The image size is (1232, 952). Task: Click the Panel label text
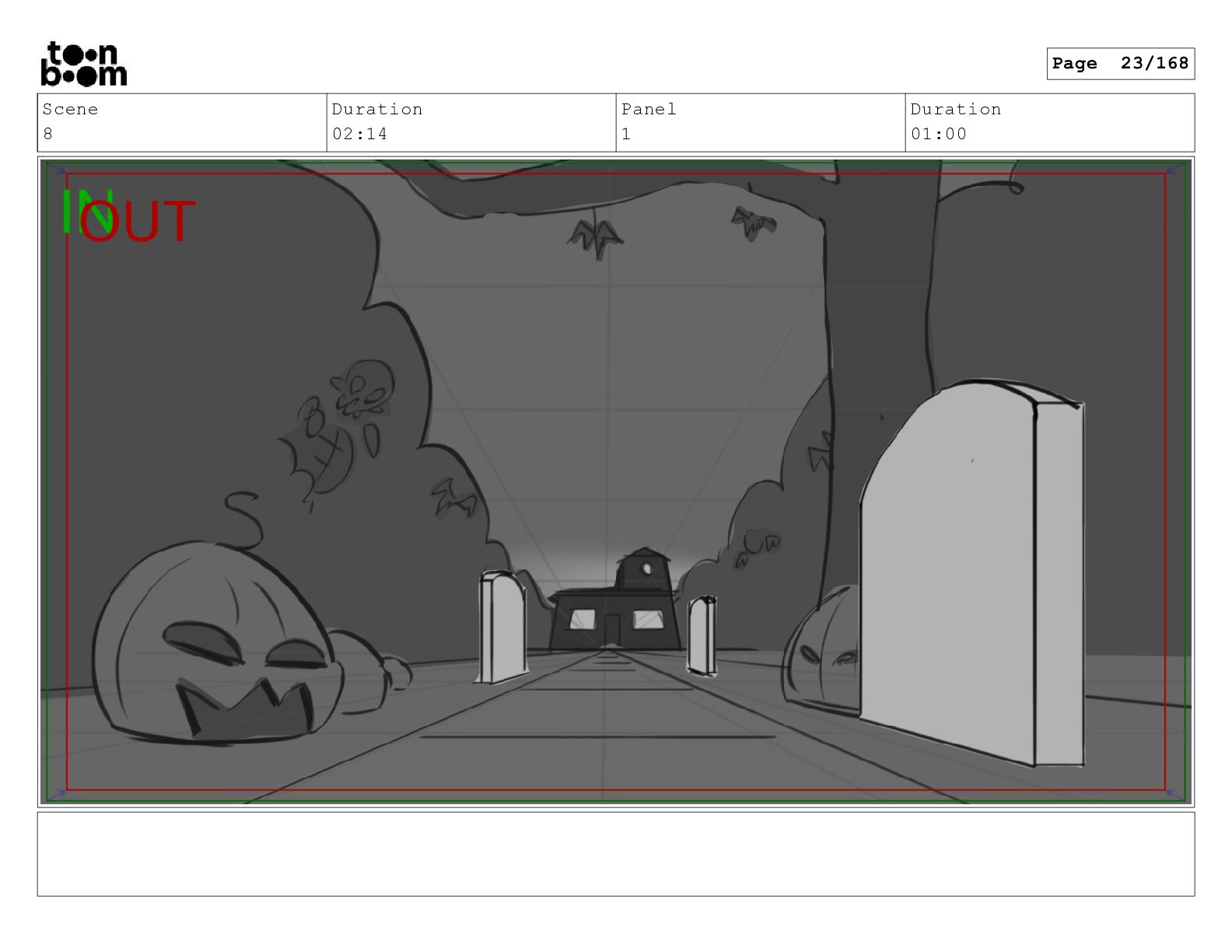point(649,110)
